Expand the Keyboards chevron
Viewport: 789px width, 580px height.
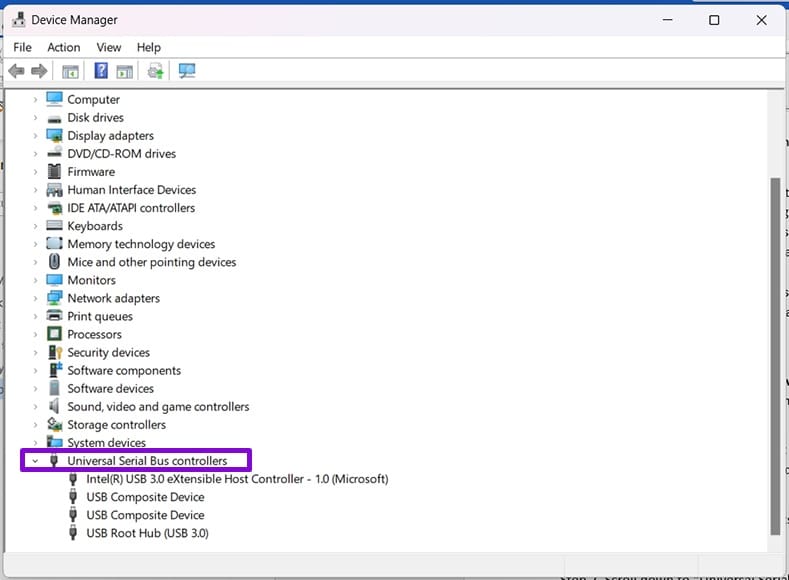click(x=35, y=226)
